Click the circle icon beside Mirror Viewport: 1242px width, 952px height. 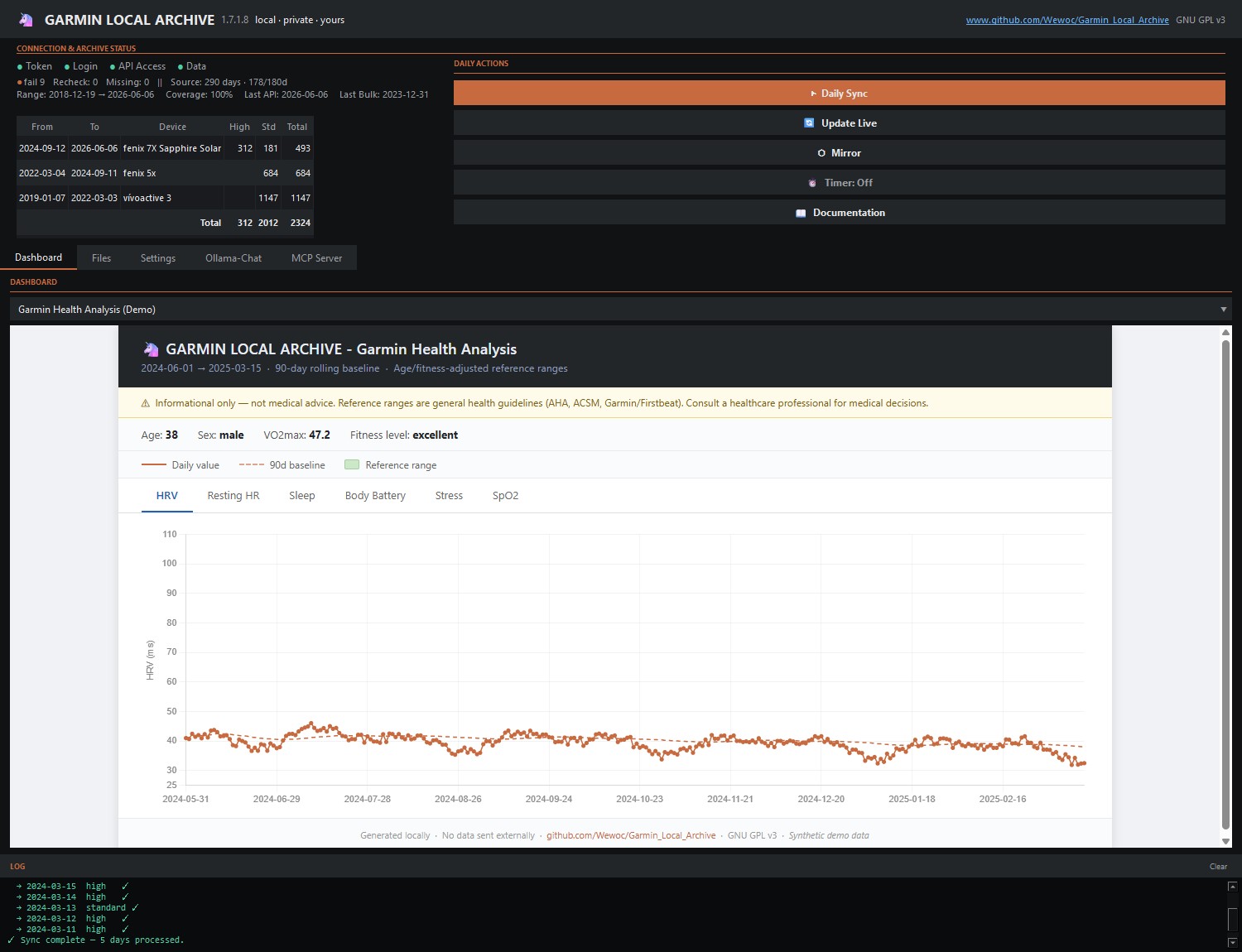pyautogui.click(x=821, y=153)
